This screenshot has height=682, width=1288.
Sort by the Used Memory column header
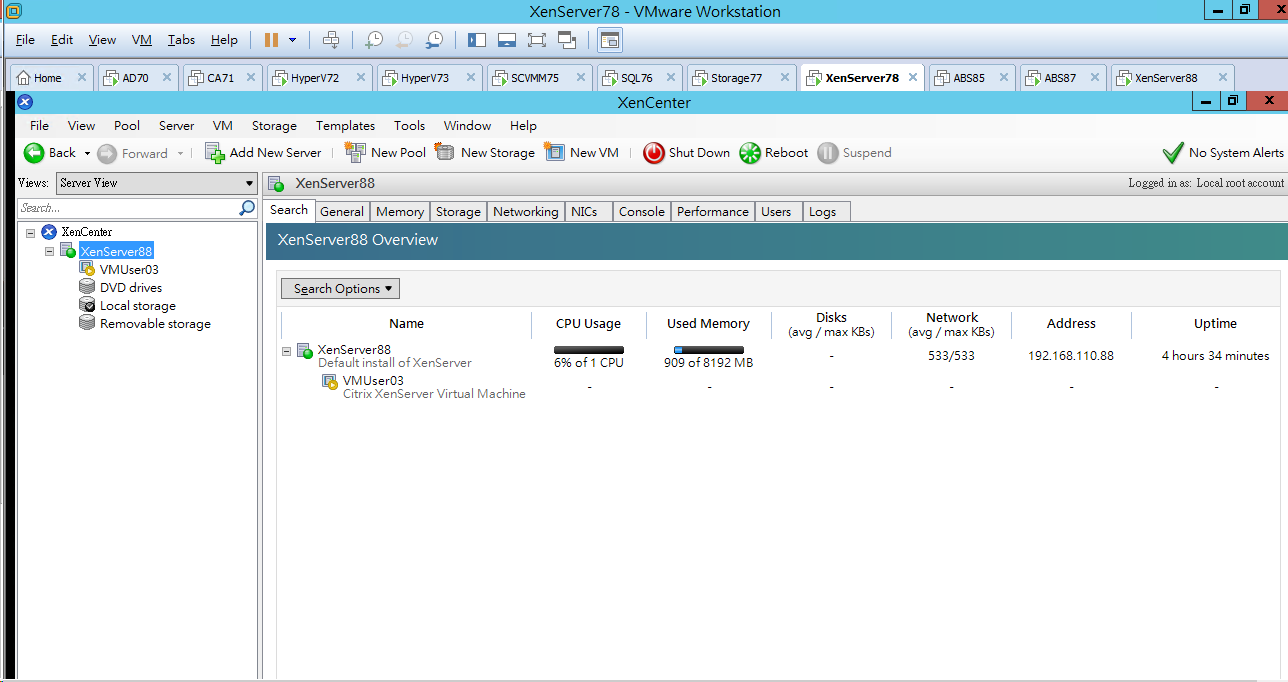click(x=708, y=324)
